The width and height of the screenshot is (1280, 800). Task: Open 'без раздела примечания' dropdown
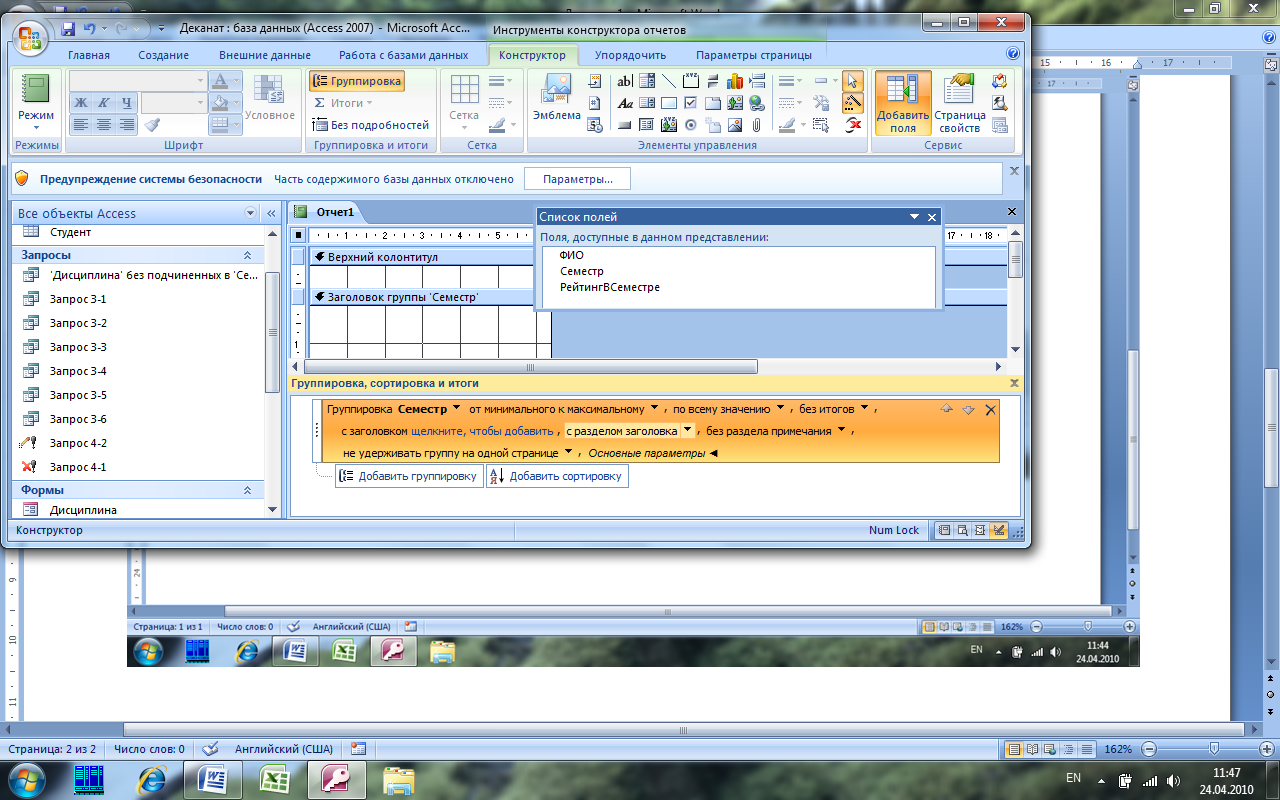click(x=841, y=431)
